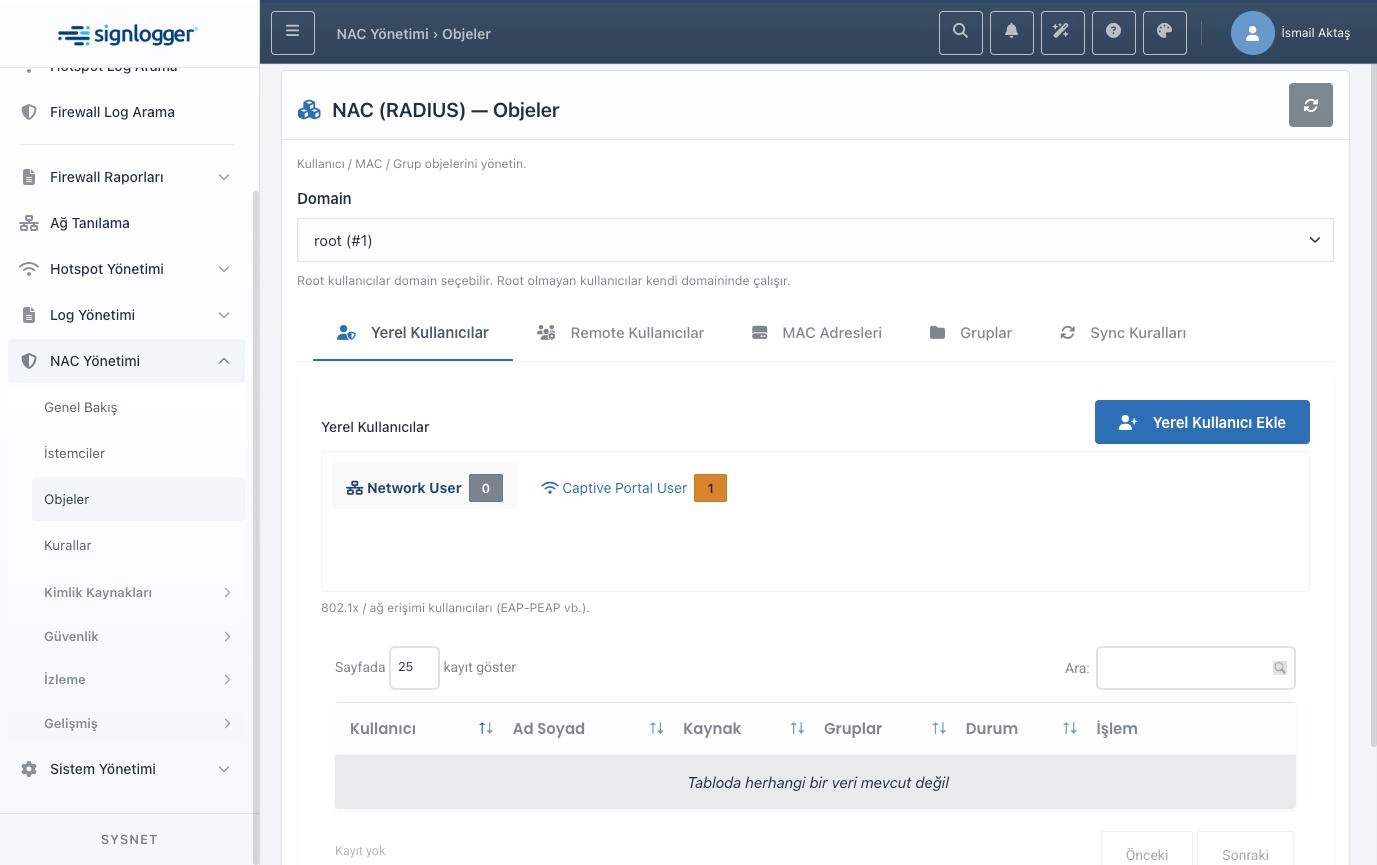1377x865 pixels.
Task: Switch to Gruplar tab
Action: (971, 333)
